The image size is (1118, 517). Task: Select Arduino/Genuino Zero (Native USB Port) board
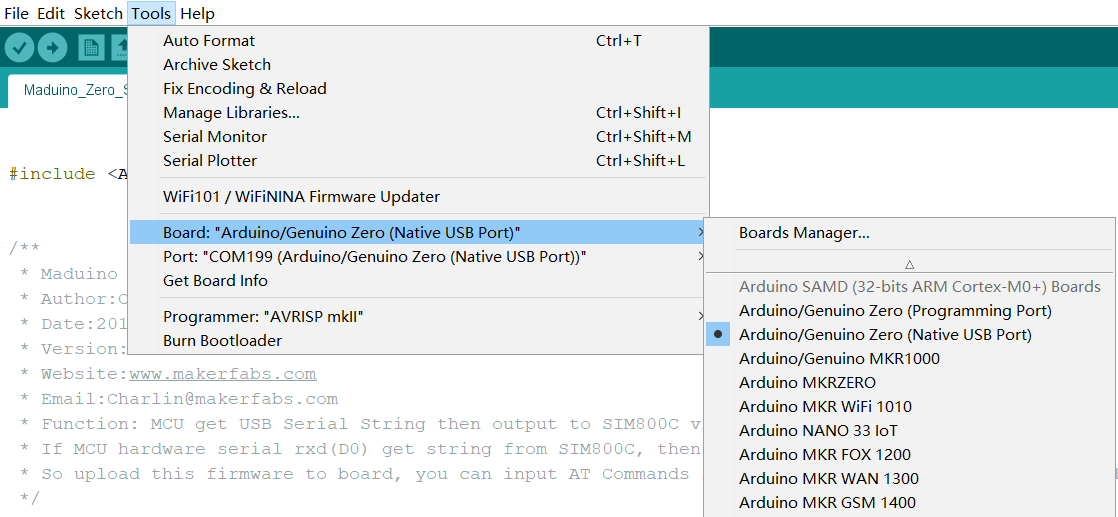coord(910,334)
